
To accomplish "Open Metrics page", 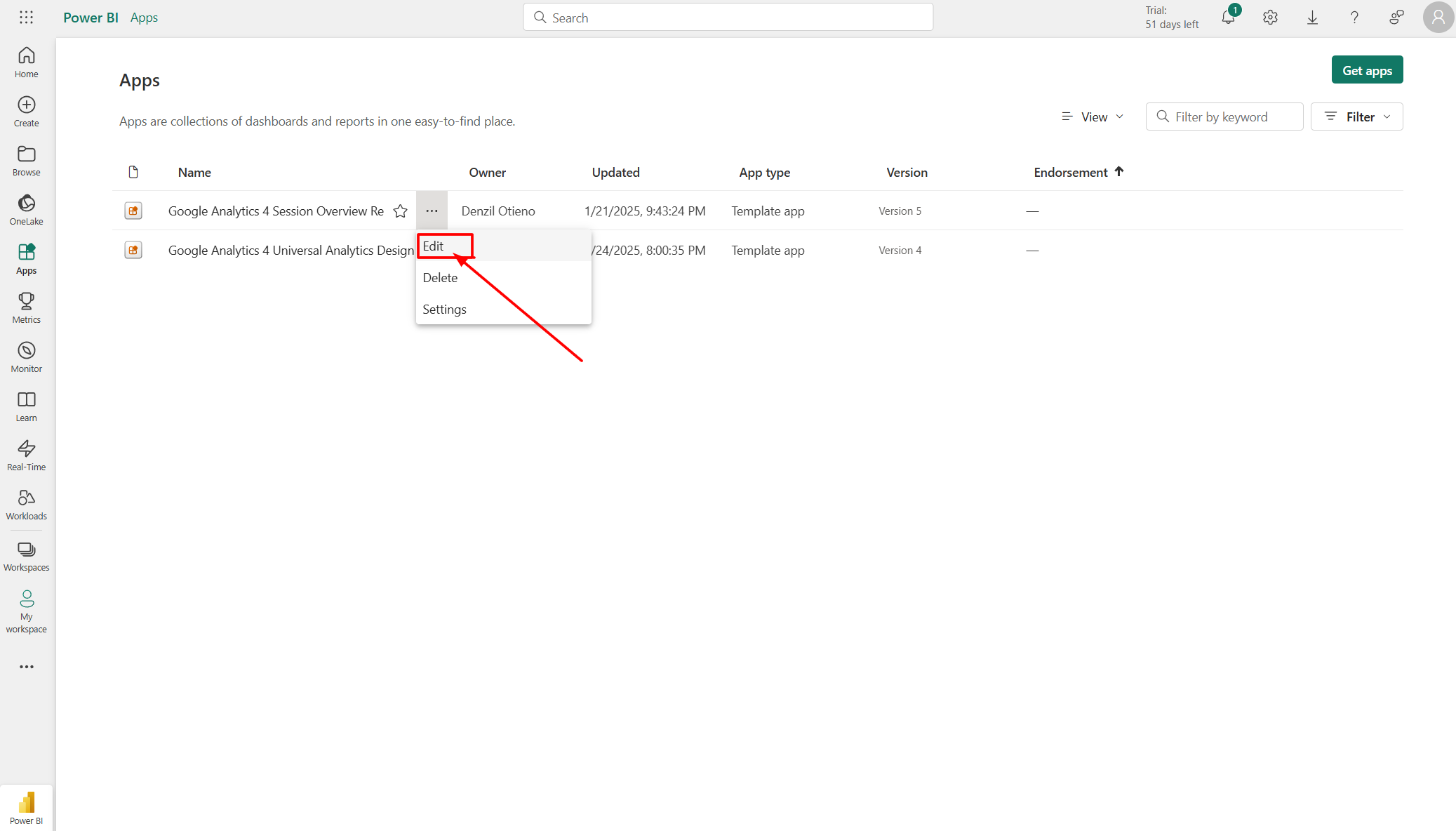I will tap(27, 308).
